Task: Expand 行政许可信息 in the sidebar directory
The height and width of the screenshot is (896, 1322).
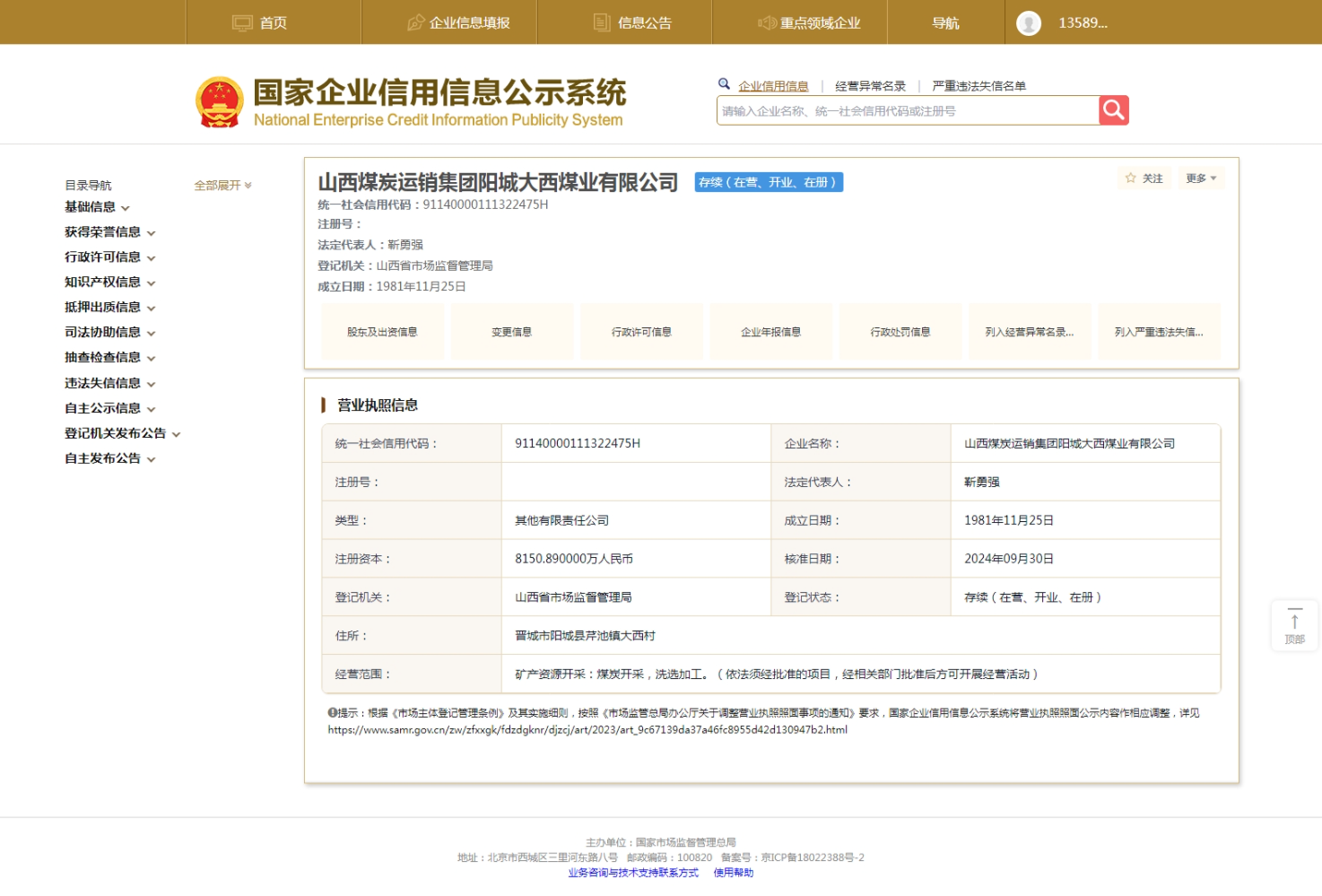Action: [x=109, y=257]
